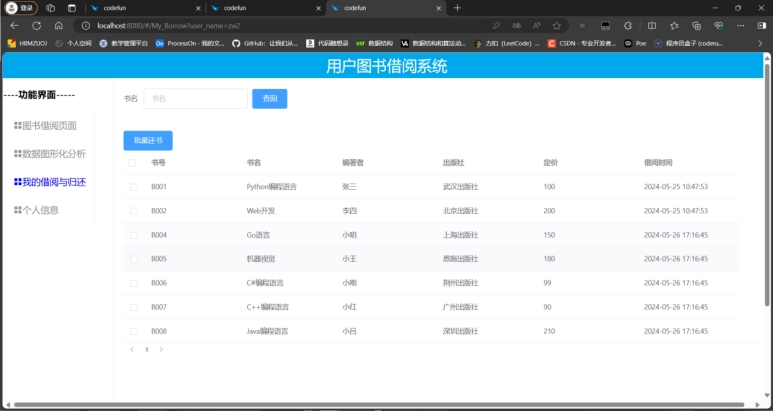Click the browser refresh icon
This screenshot has height=411, width=773.
point(36,25)
